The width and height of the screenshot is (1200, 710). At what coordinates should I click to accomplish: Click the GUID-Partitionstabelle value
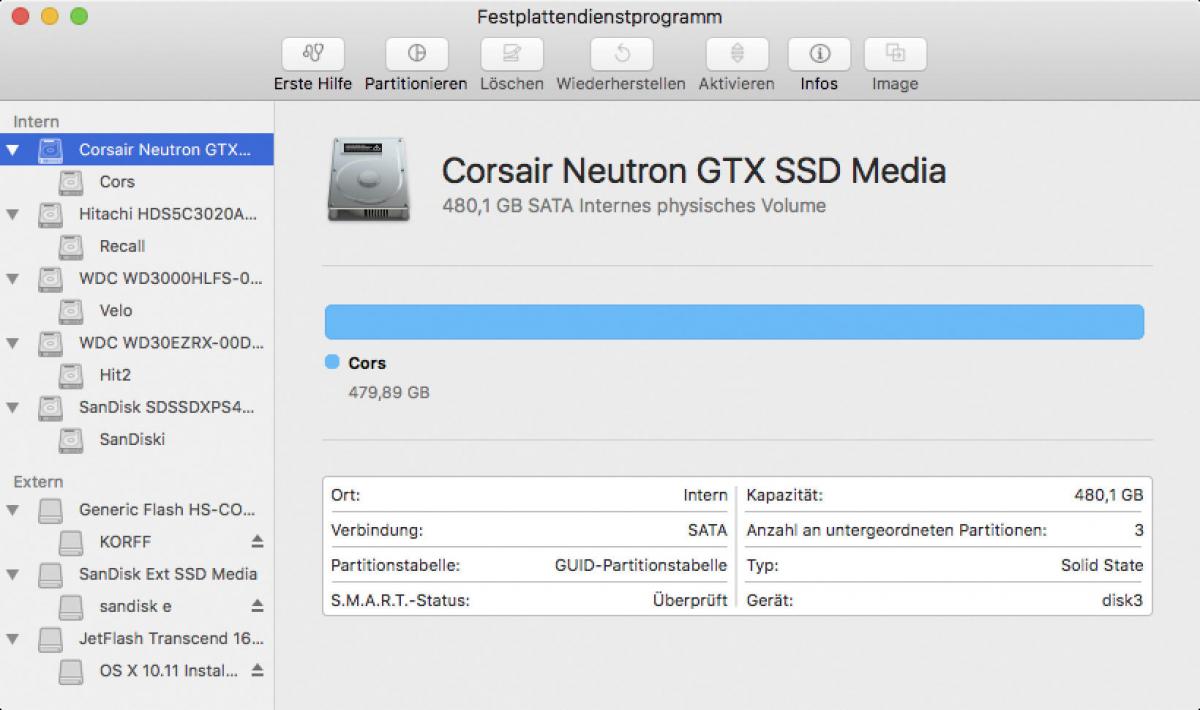[641, 565]
